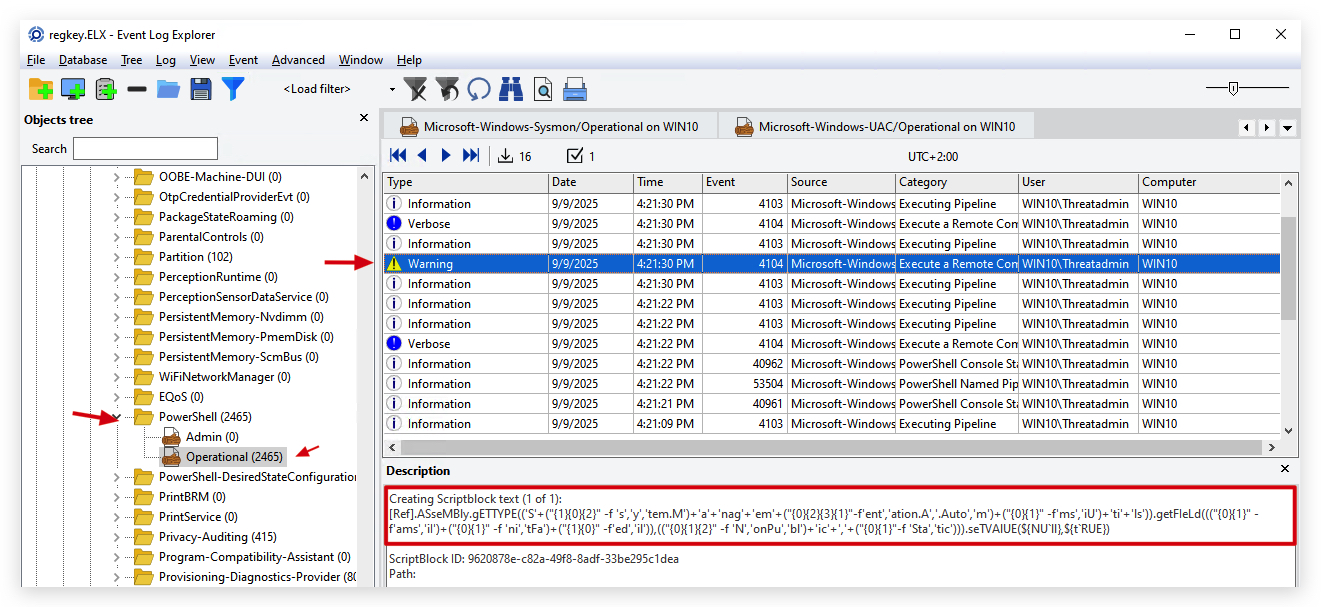This screenshot has height=607, width=1321.
Task: Sort events by the Category column header
Action: click(x=957, y=182)
